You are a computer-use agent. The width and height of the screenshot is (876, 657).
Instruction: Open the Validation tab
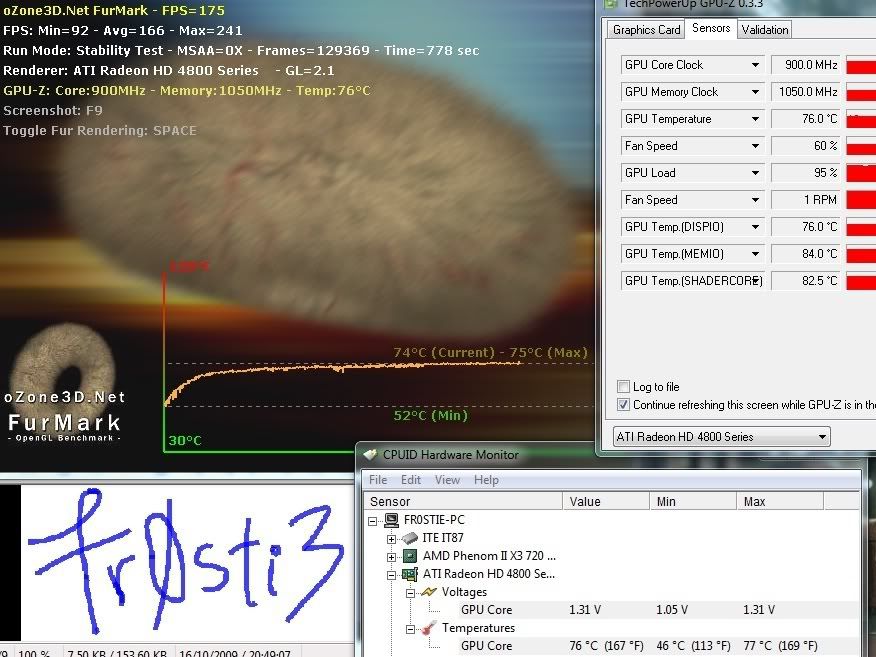(x=765, y=30)
